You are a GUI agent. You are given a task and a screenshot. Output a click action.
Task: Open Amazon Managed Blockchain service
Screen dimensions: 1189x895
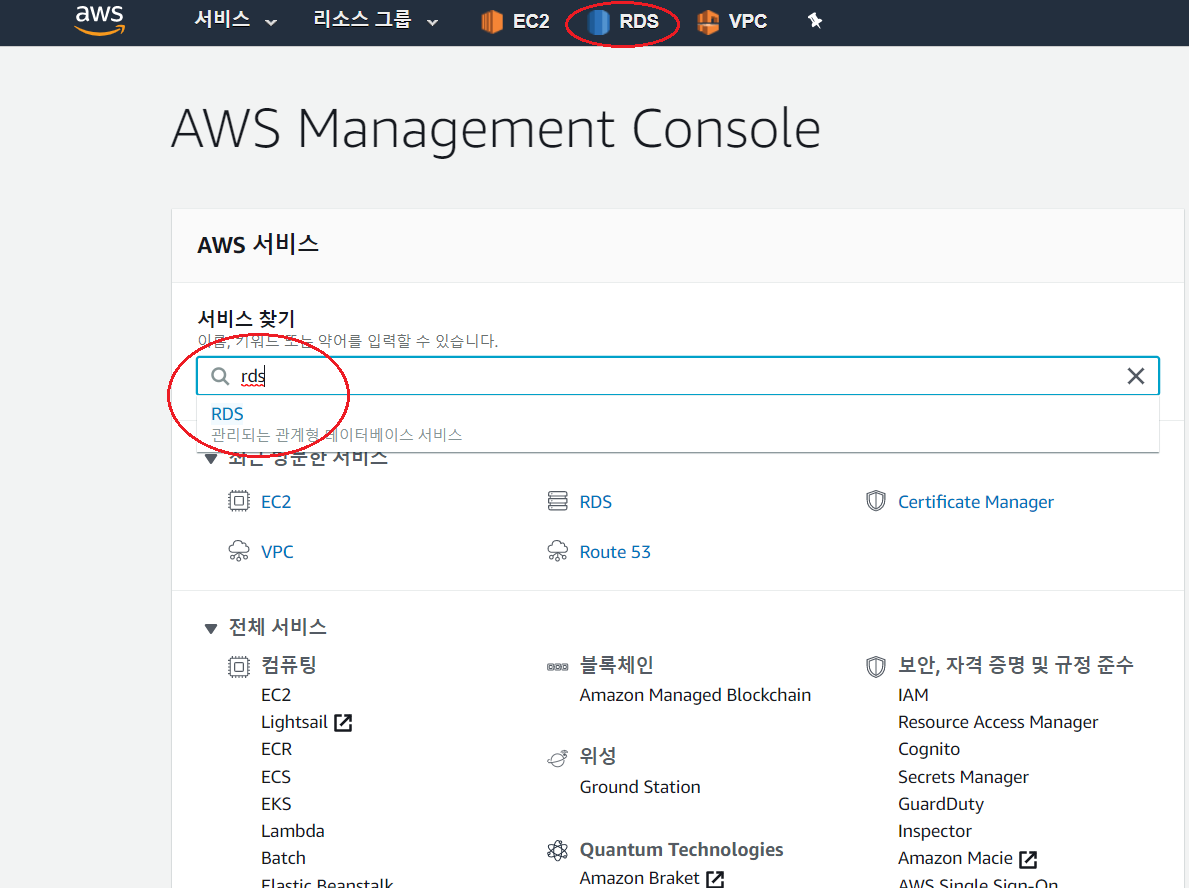click(695, 696)
